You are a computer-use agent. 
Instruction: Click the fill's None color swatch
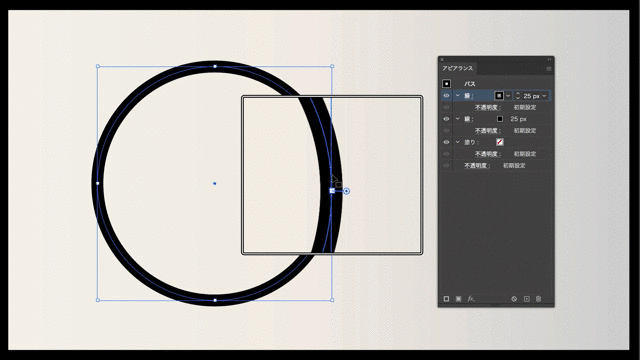(x=500, y=142)
